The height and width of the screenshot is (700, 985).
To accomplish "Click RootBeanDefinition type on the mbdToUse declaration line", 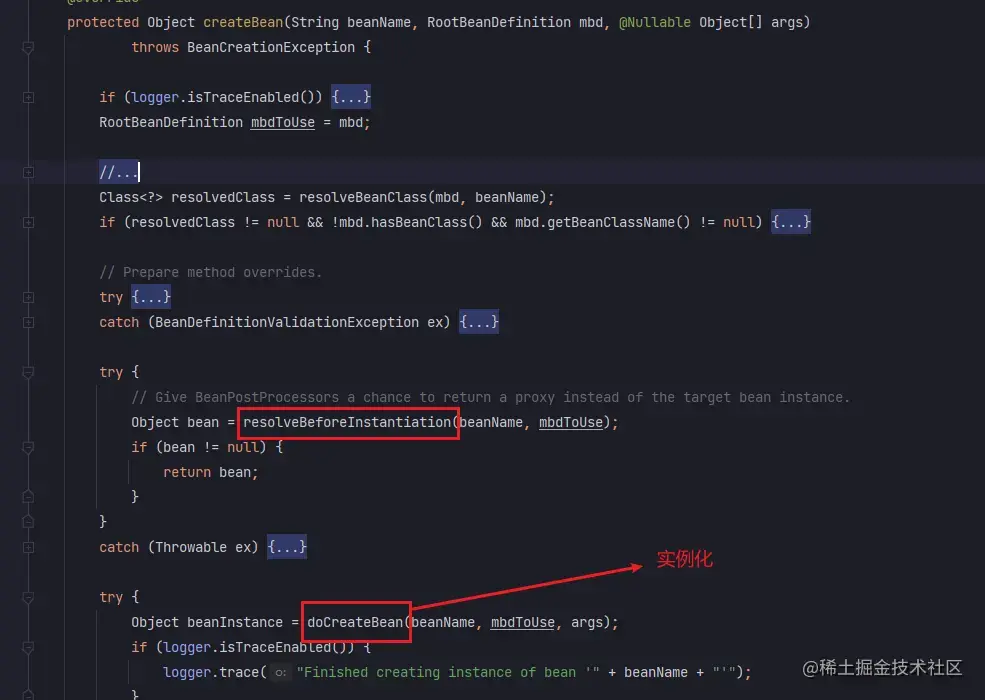I will coord(171,123).
